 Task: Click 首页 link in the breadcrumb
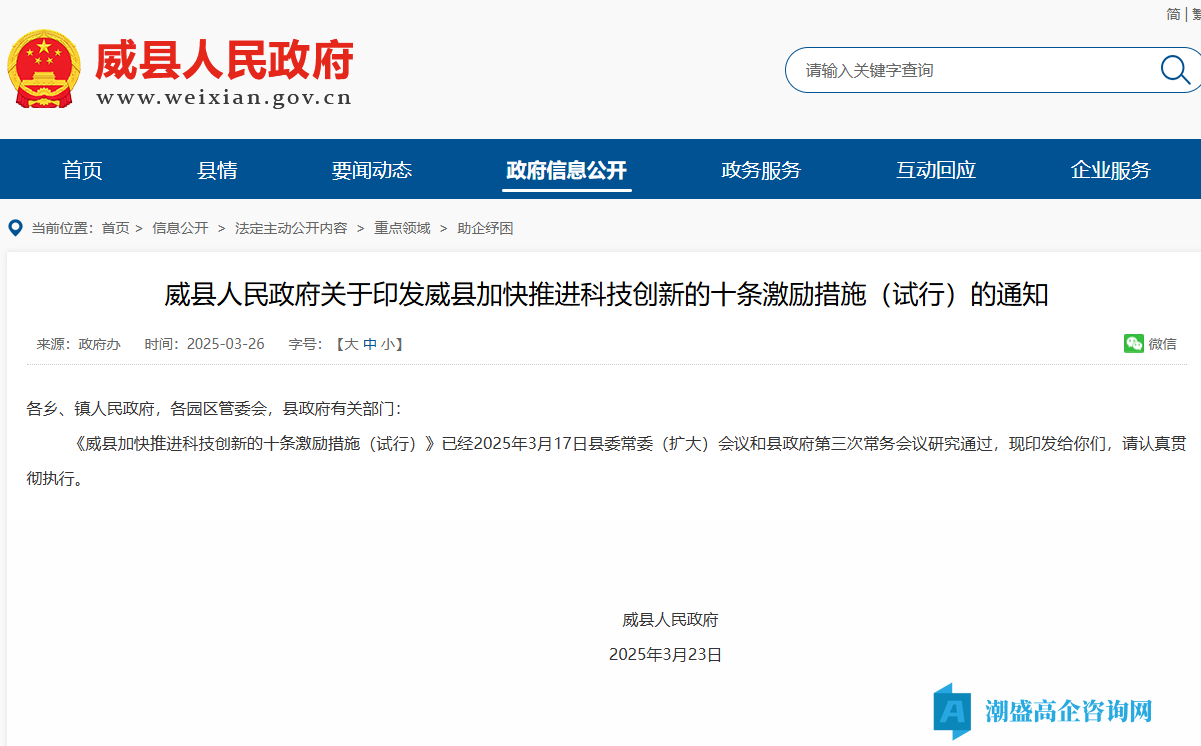pyautogui.click(x=115, y=228)
